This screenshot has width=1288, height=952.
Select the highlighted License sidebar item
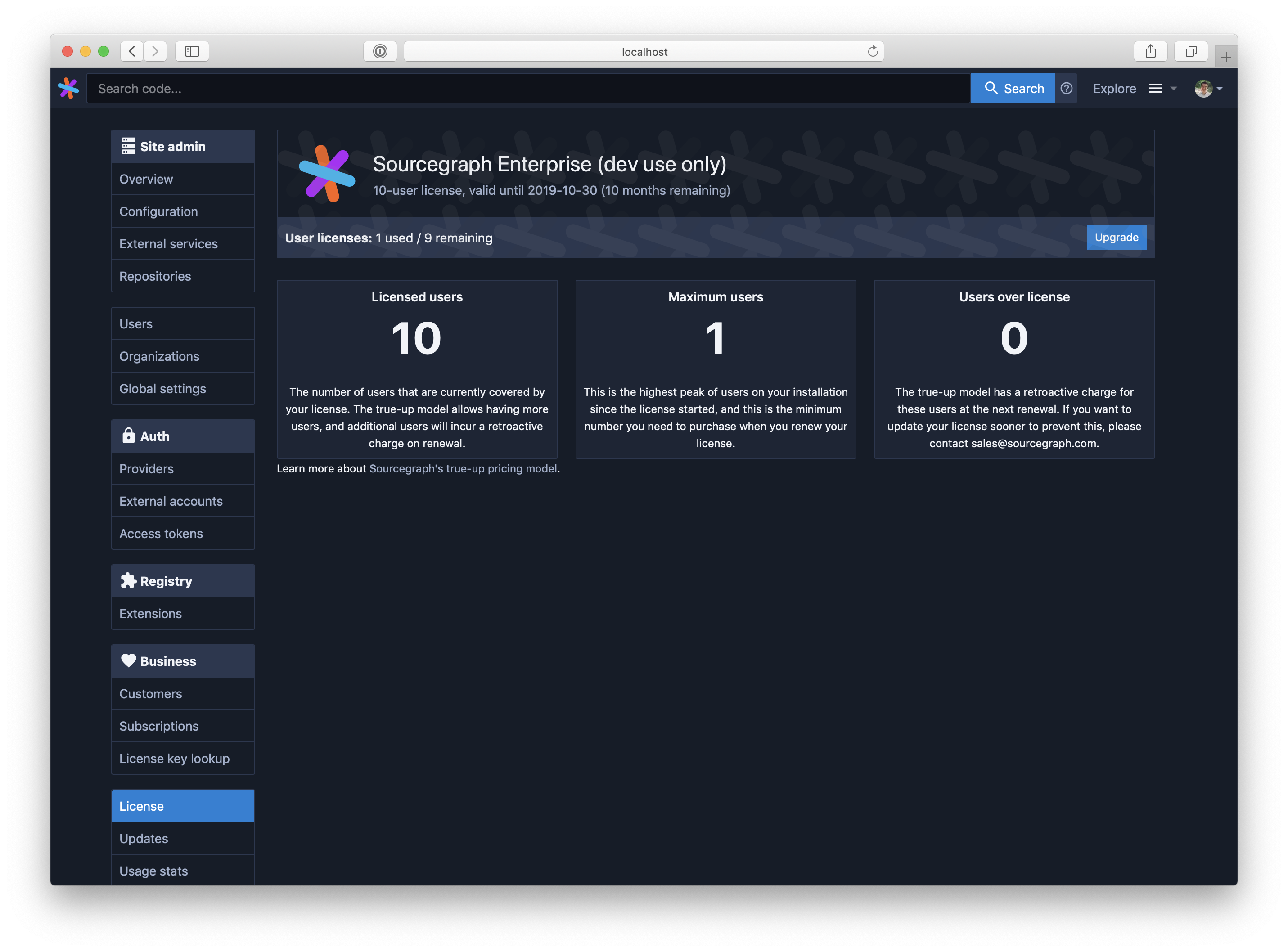click(183, 806)
